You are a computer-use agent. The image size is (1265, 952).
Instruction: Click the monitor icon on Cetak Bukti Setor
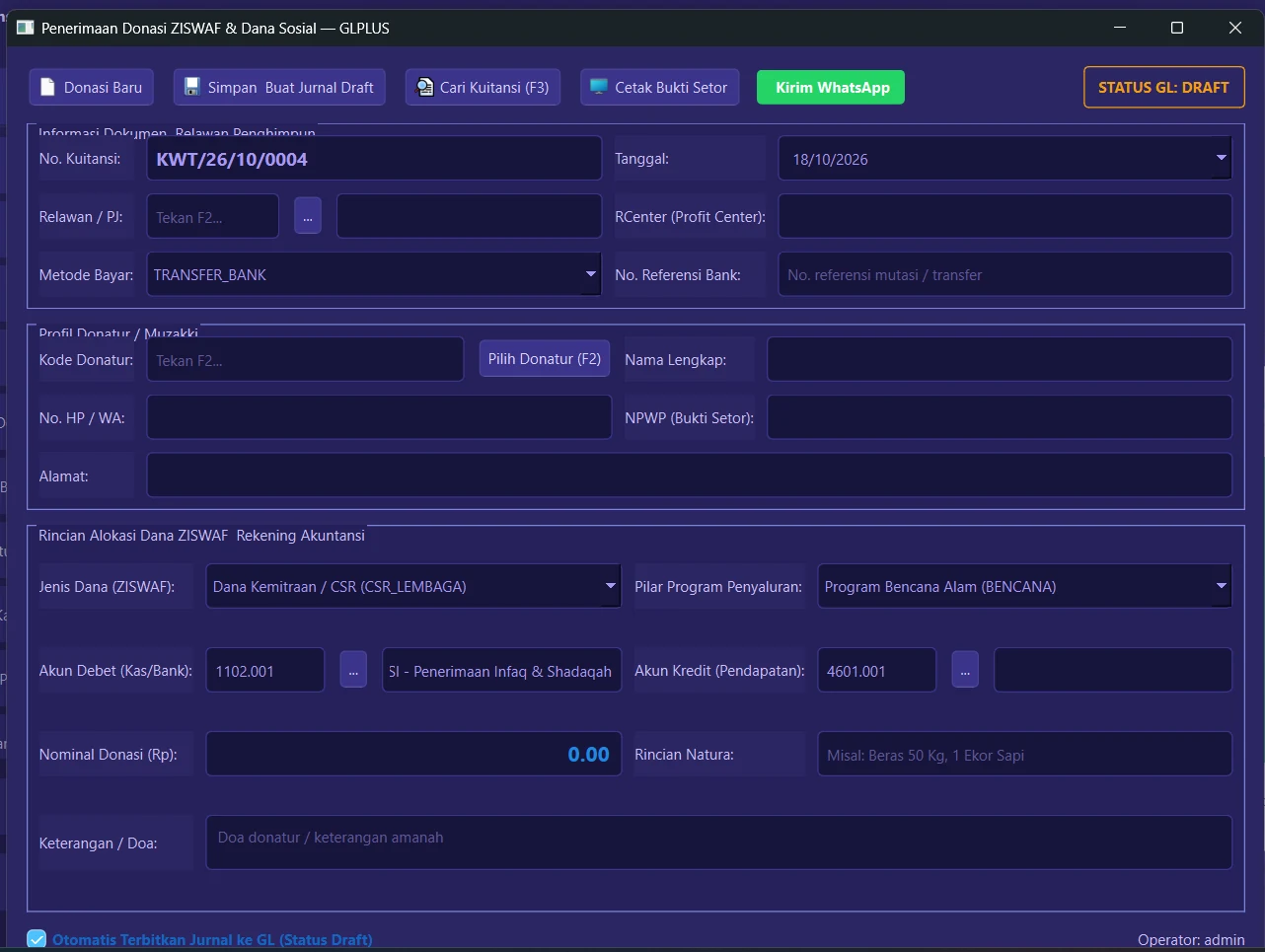point(598,87)
